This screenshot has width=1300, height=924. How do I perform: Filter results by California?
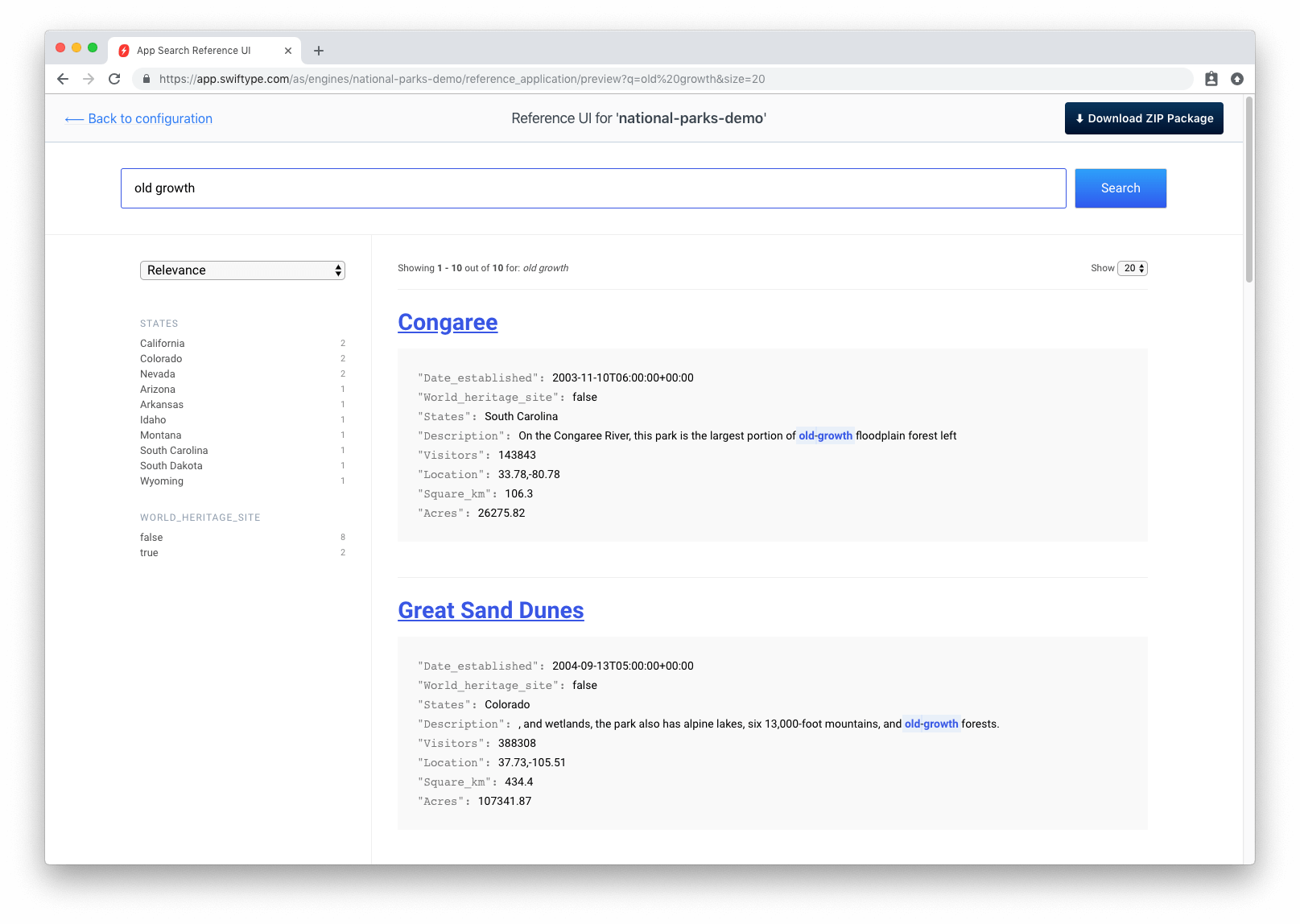pyautogui.click(x=162, y=343)
